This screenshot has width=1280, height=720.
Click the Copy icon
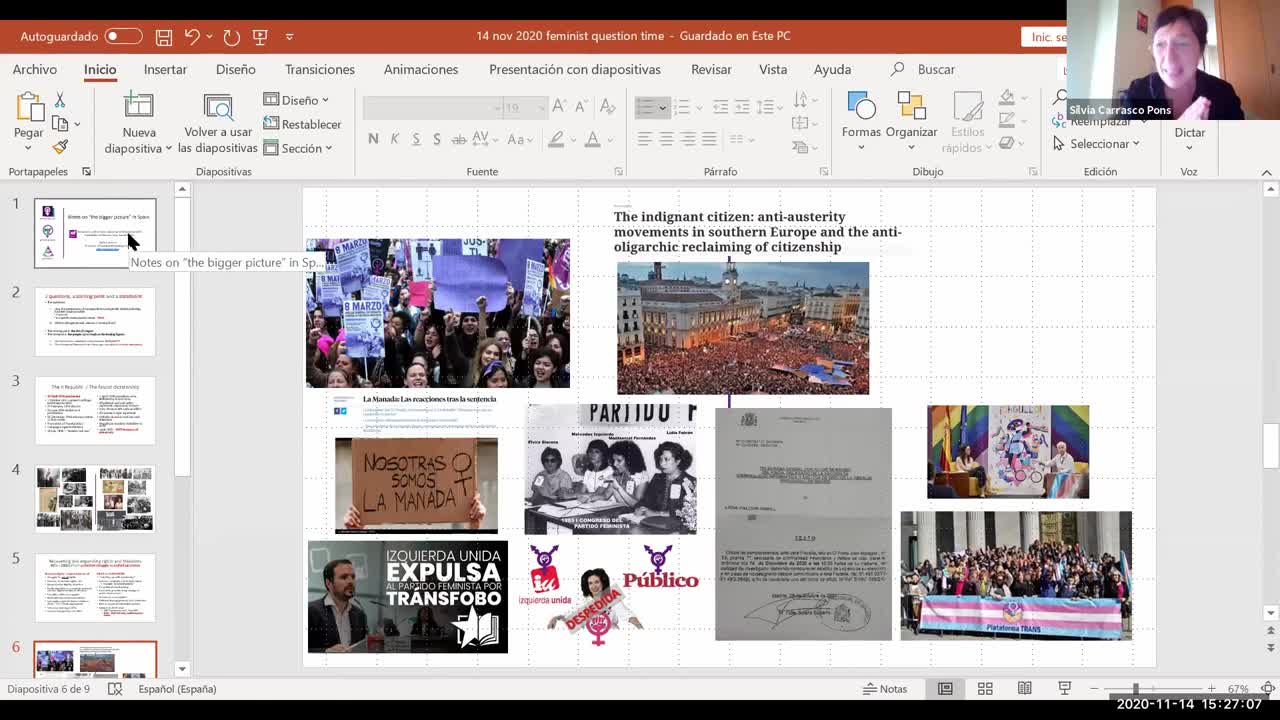(x=60, y=124)
